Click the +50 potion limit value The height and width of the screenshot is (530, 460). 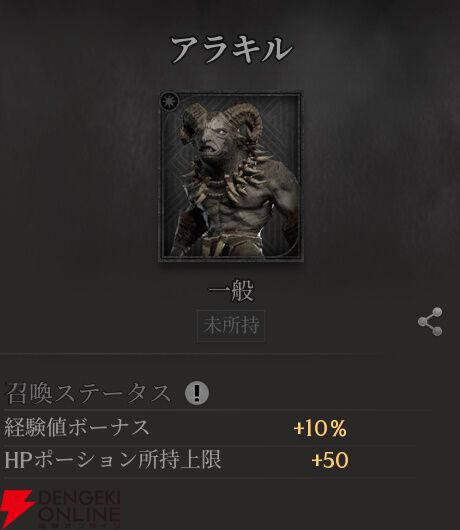(x=330, y=460)
